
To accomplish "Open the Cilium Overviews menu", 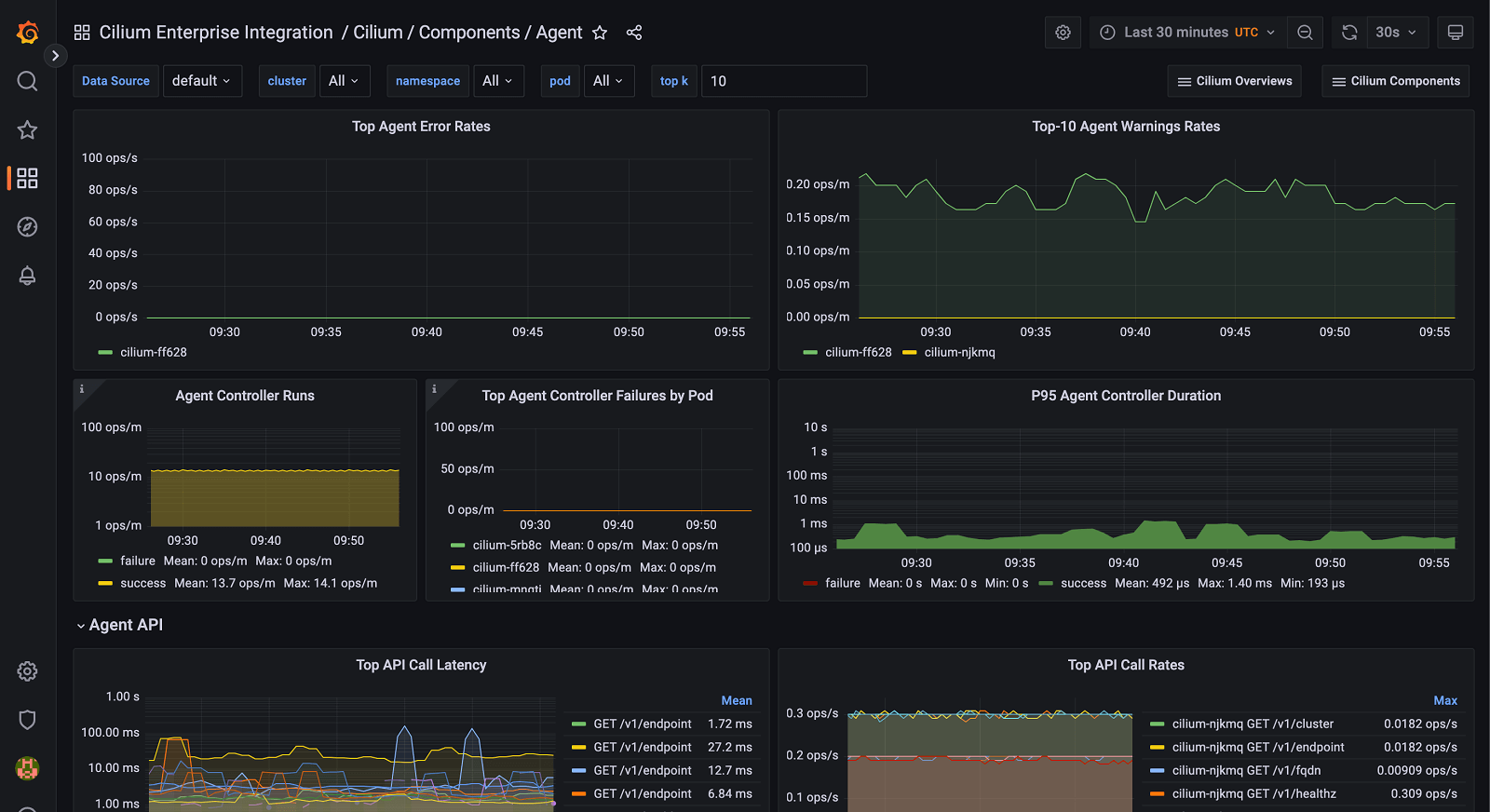I will pyautogui.click(x=1234, y=81).
